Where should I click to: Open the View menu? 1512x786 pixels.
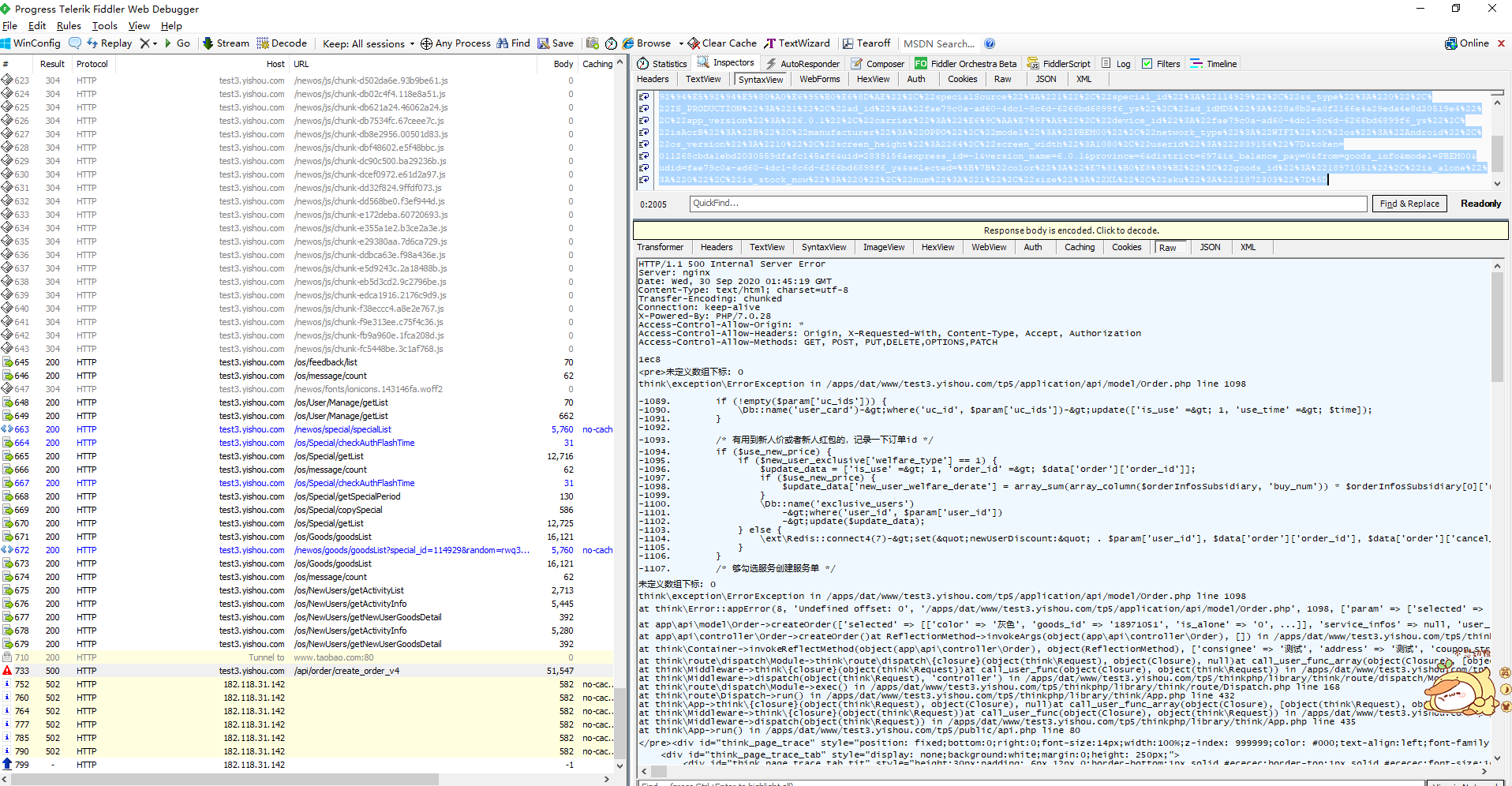139,26
